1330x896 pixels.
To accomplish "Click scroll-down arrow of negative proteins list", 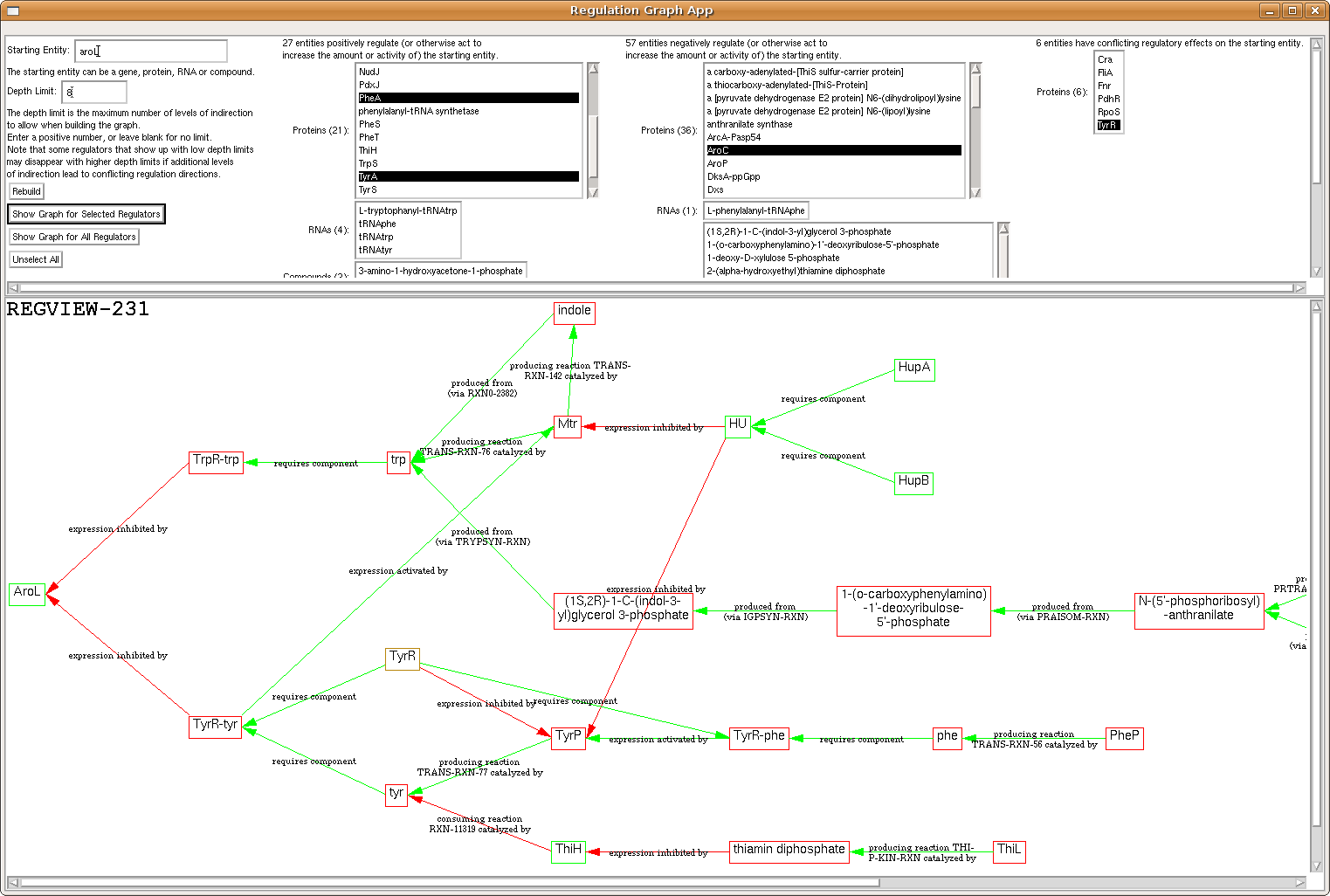I will pos(976,192).
